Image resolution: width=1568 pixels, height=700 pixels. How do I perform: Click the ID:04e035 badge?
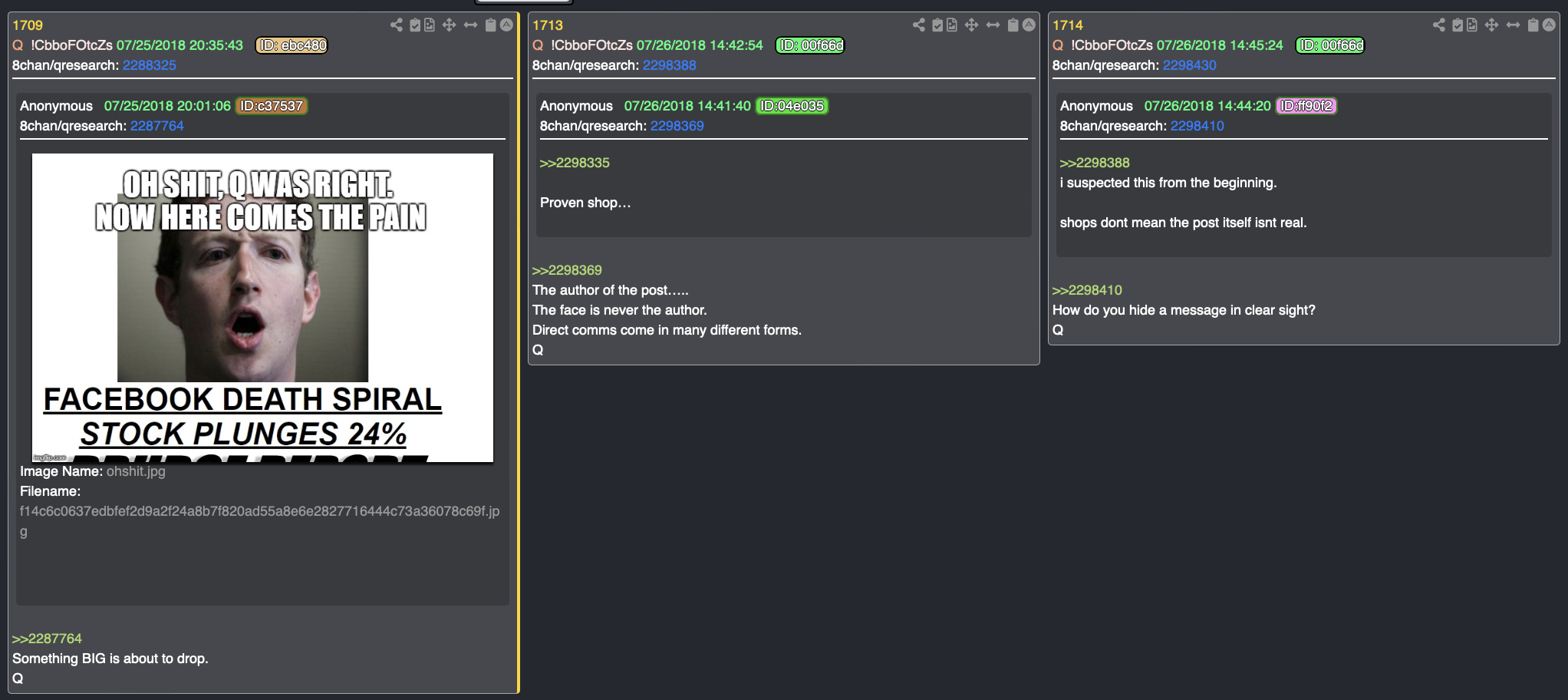tap(792, 106)
